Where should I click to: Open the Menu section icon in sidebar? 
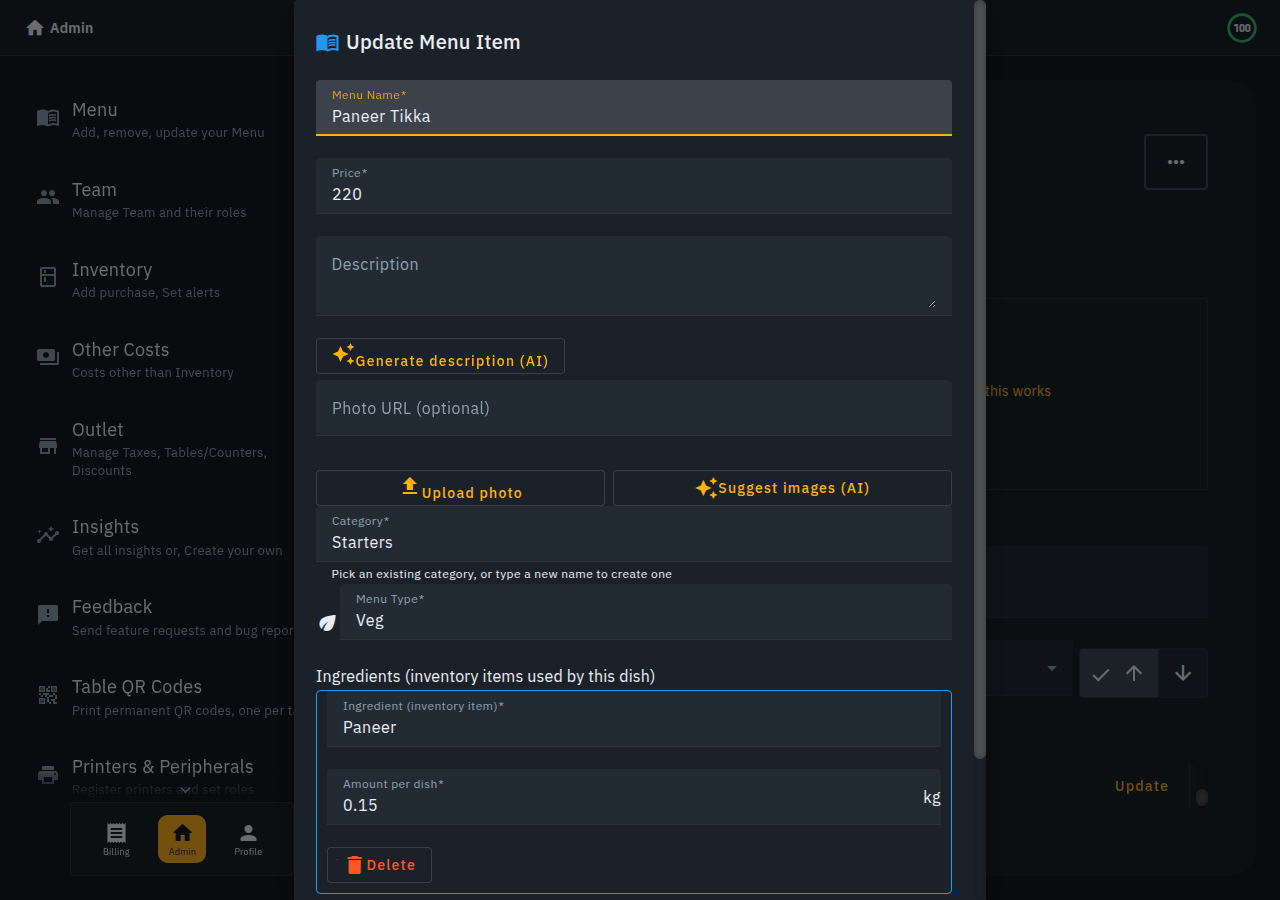click(x=48, y=118)
